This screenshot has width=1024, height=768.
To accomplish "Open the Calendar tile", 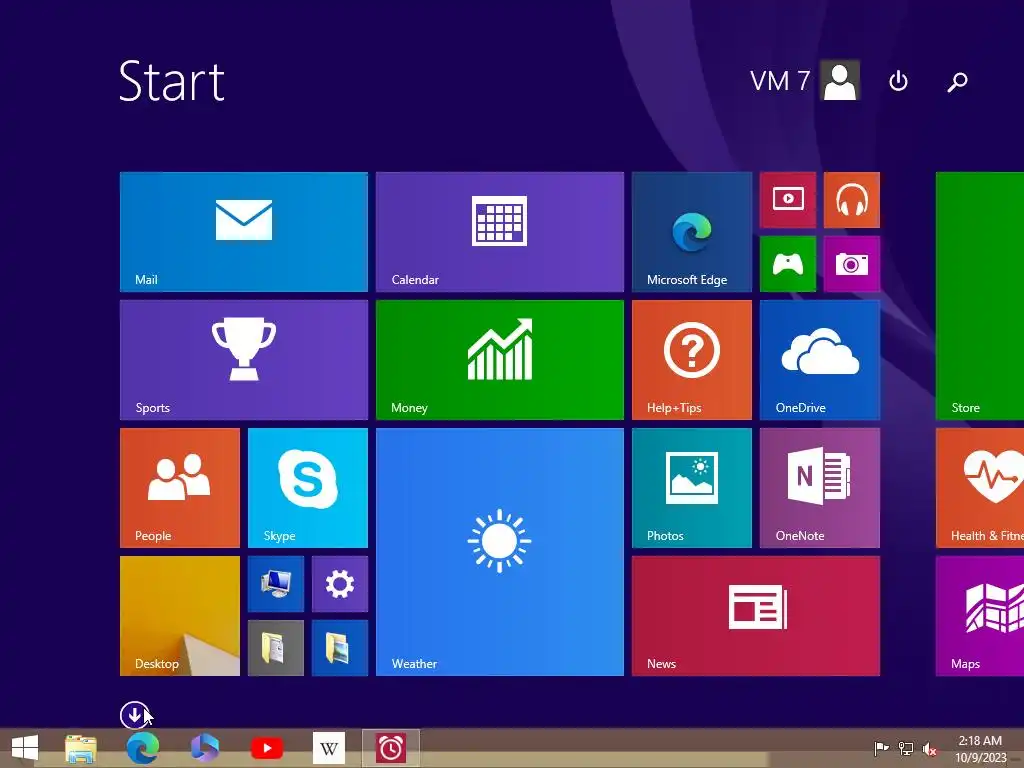I will click(500, 232).
